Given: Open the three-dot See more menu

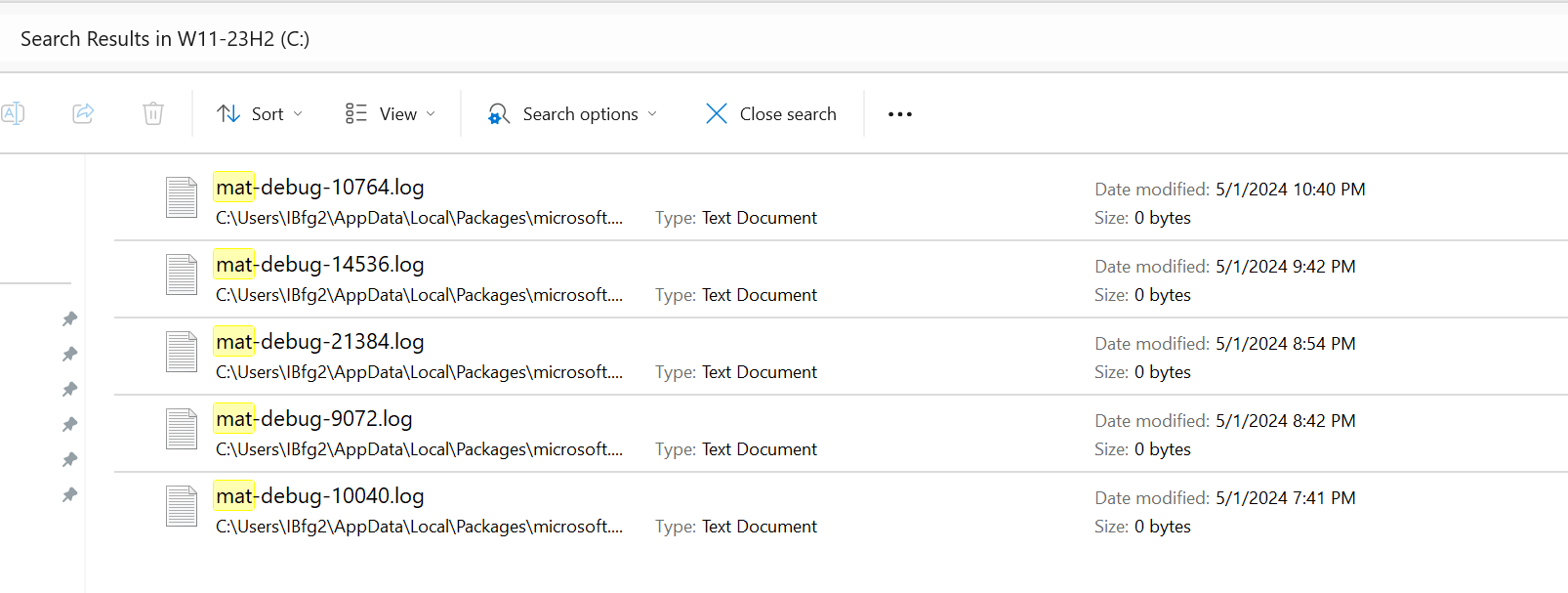Looking at the screenshot, I should pos(900,114).
